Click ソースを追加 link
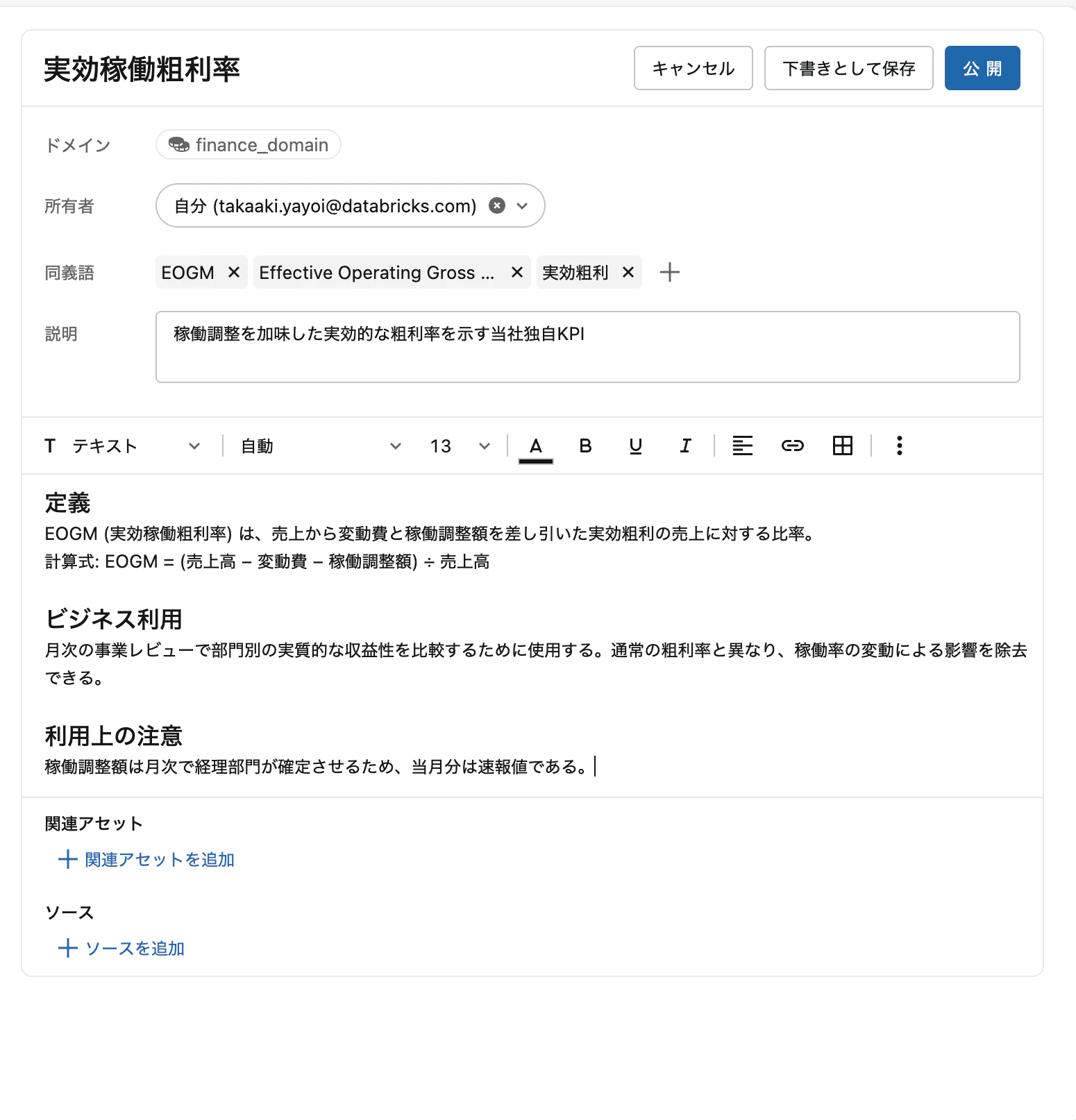Image resolution: width=1076 pixels, height=1120 pixels. (x=121, y=948)
